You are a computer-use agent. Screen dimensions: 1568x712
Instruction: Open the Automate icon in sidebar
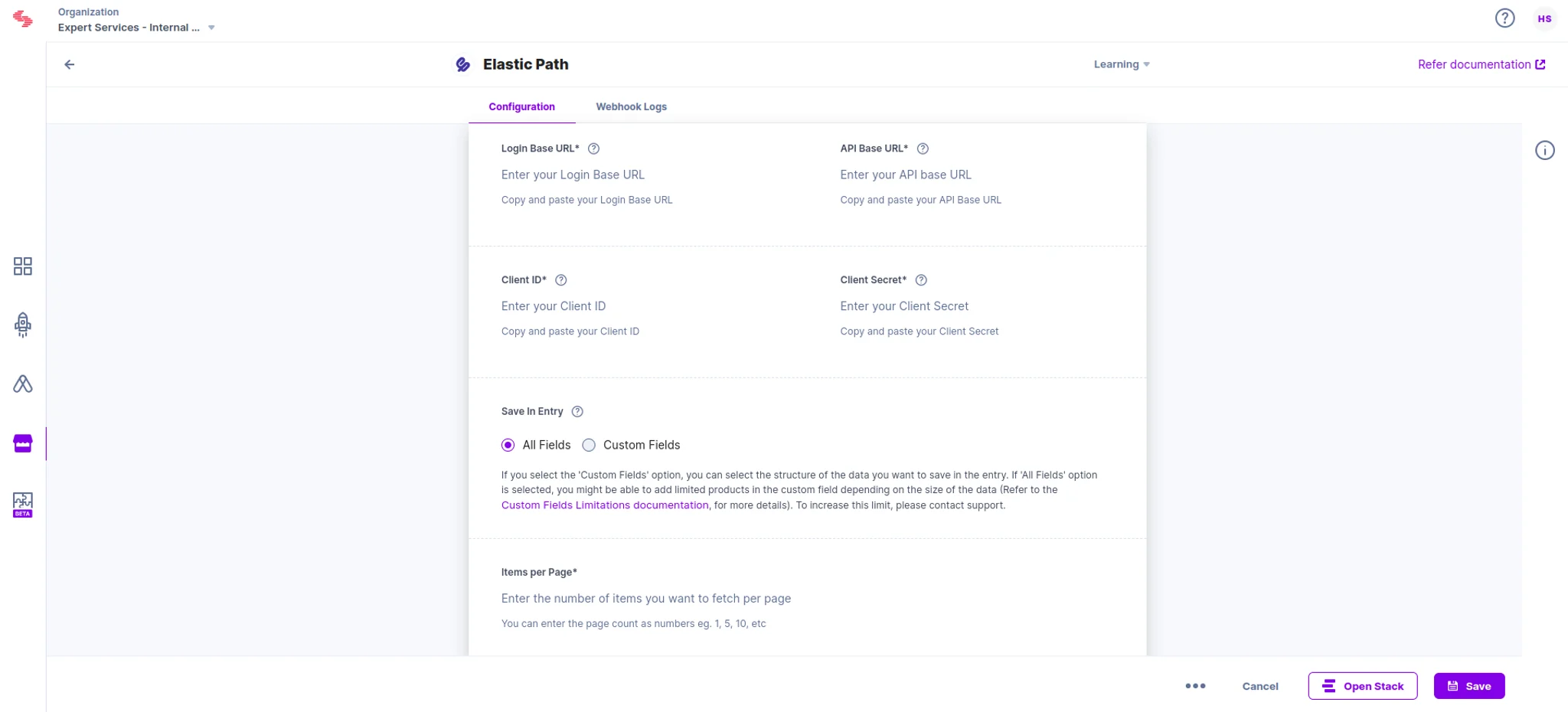pos(23,384)
